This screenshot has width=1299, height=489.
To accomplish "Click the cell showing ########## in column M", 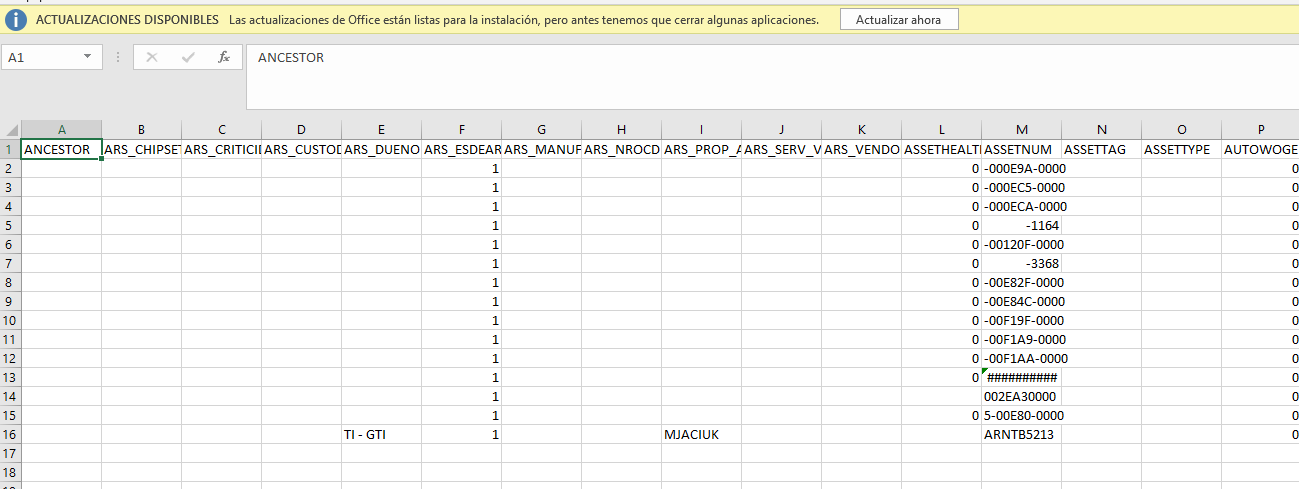I will (1021, 378).
